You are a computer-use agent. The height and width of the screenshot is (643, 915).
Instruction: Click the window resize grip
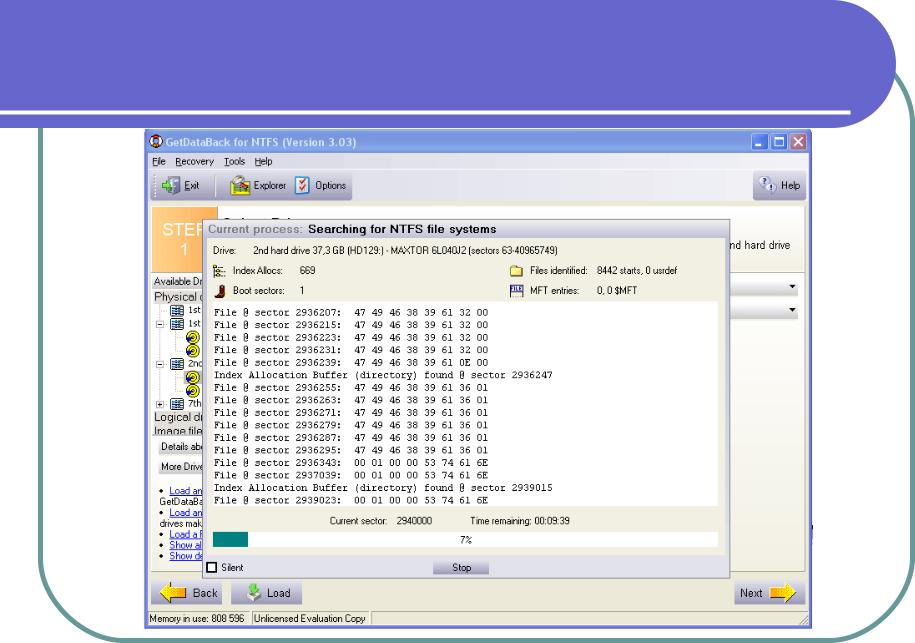(804, 620)
